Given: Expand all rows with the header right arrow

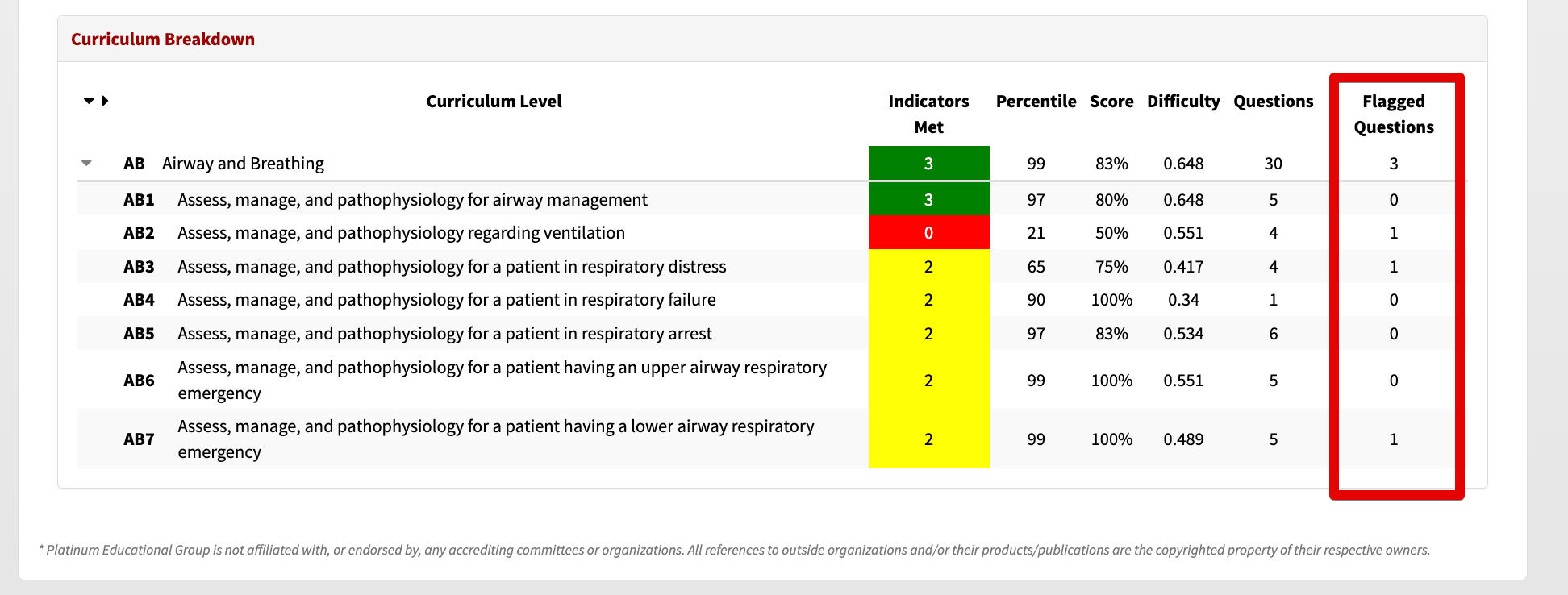Looking at the screenshot, I should pyautogui.click(x=106, y=101).
